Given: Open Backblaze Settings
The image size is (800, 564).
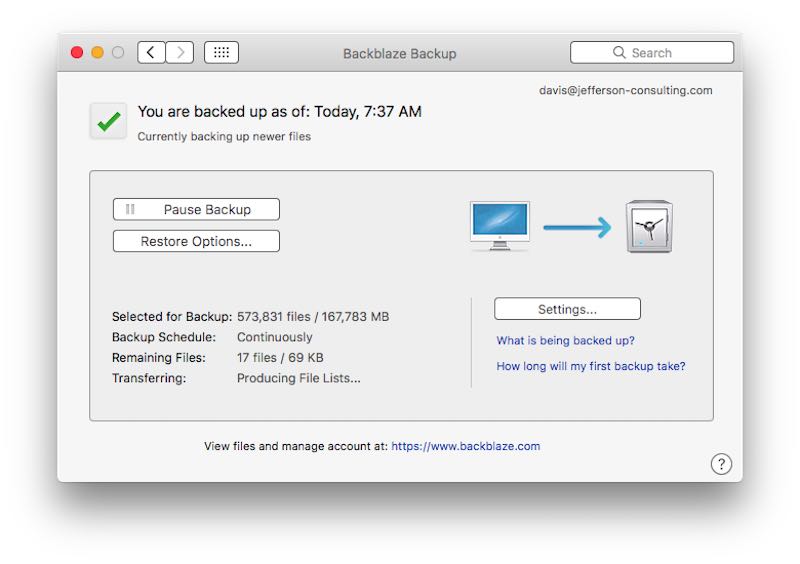Looking at the screenshot, I should (x=567, y=309).
